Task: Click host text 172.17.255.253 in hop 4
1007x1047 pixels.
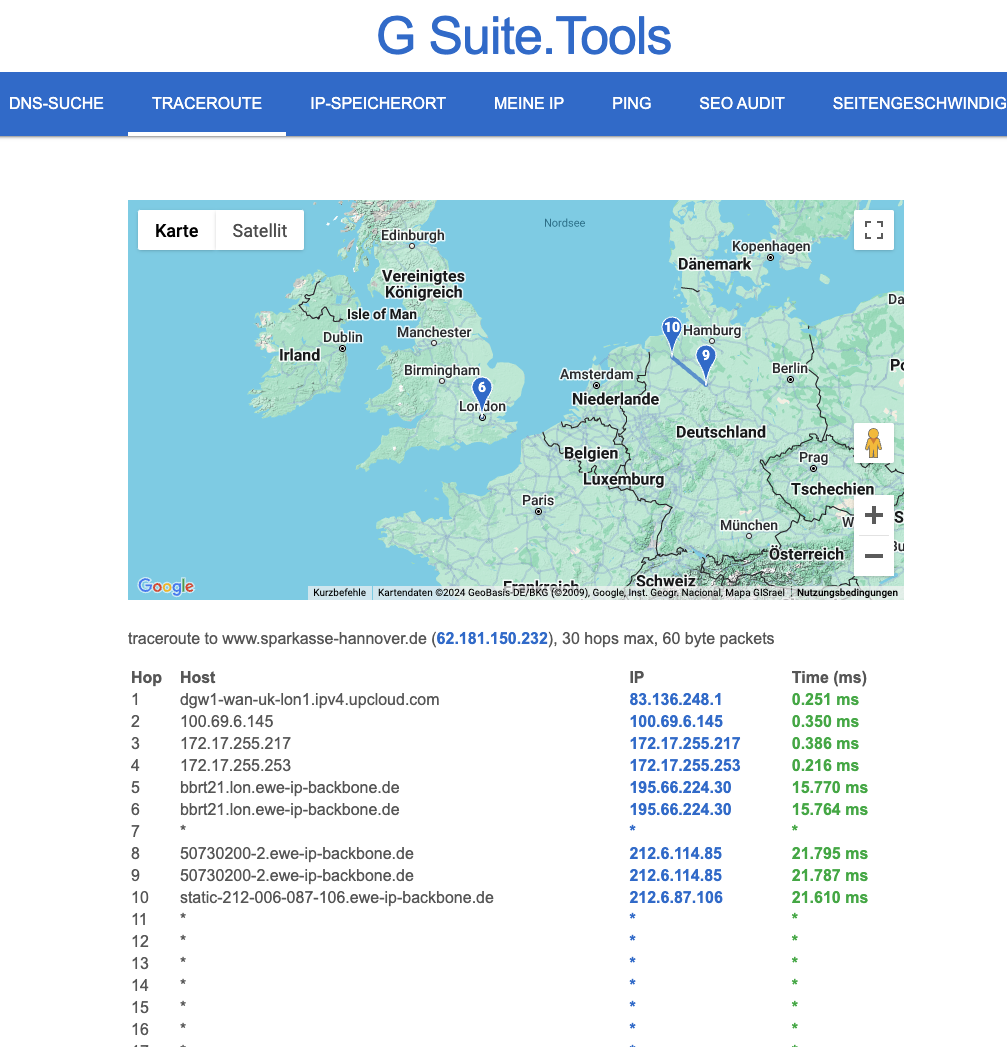Action: coord(236,765)
